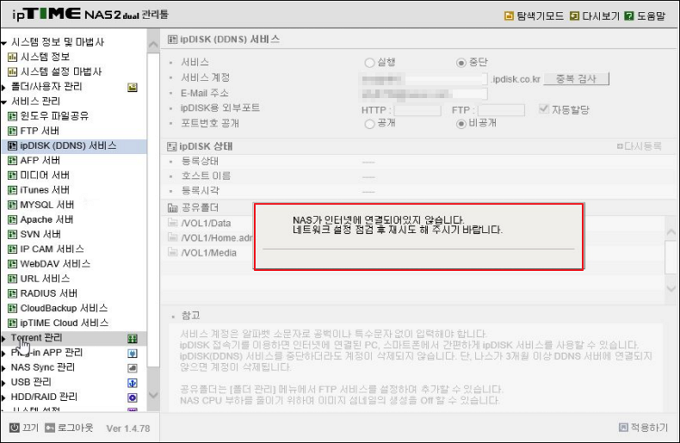
Task: Click 적용하기 apply button
Action: click(x=644, y=428)
